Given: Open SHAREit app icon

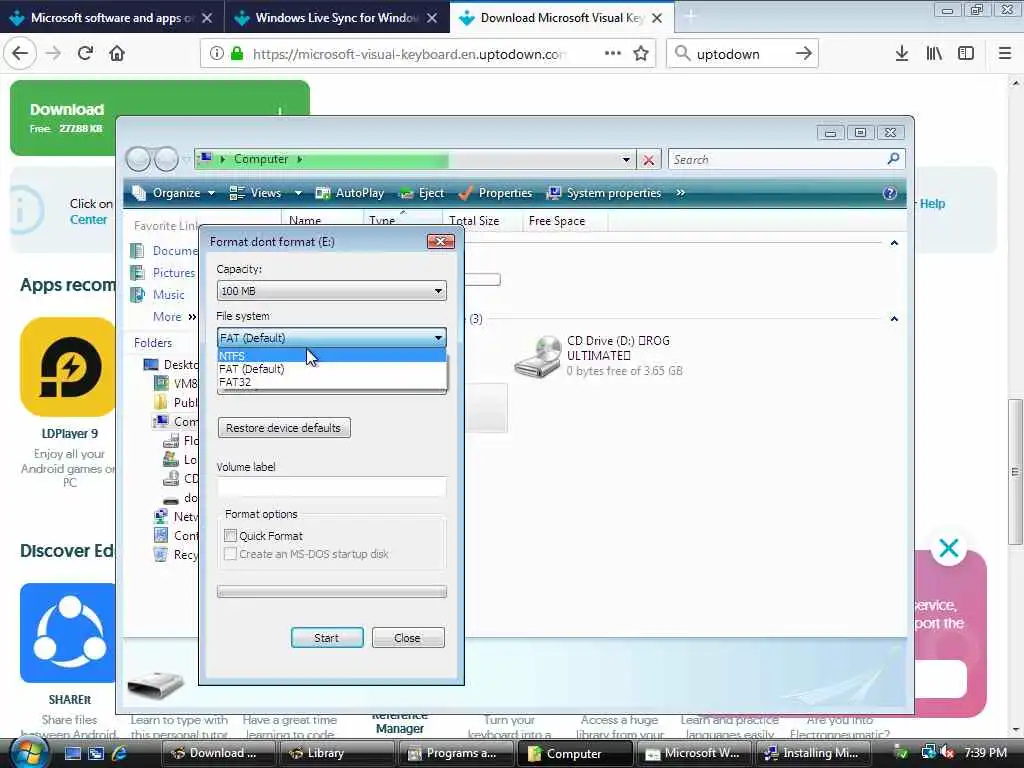Looking at the screenshot, I should click(68, 633).
